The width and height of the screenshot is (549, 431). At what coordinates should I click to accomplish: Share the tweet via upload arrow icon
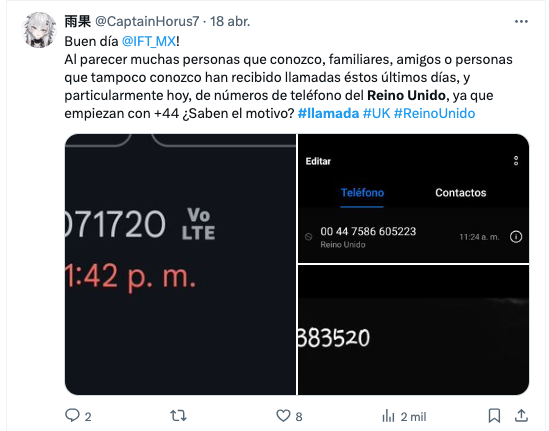[521, 416]
